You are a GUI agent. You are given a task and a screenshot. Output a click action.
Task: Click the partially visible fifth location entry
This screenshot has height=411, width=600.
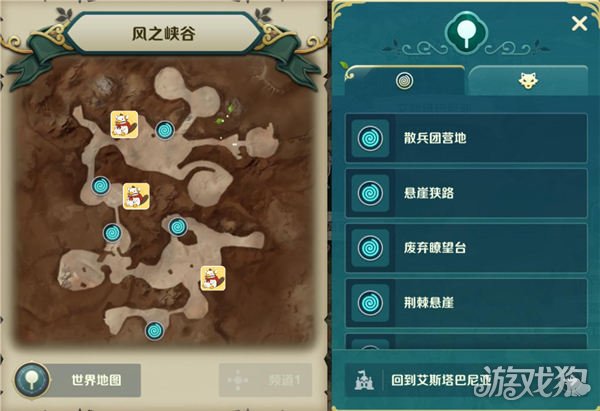[x=466, y=341]
